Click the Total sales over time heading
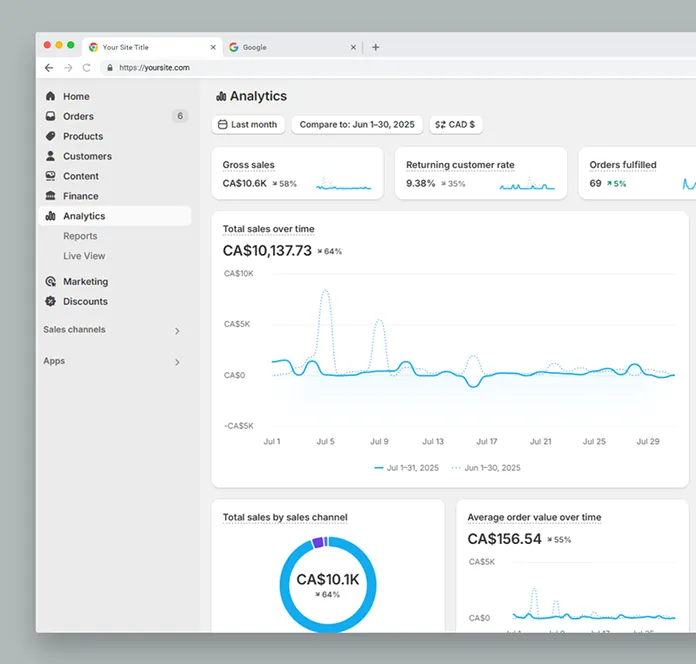 [268, 229]
